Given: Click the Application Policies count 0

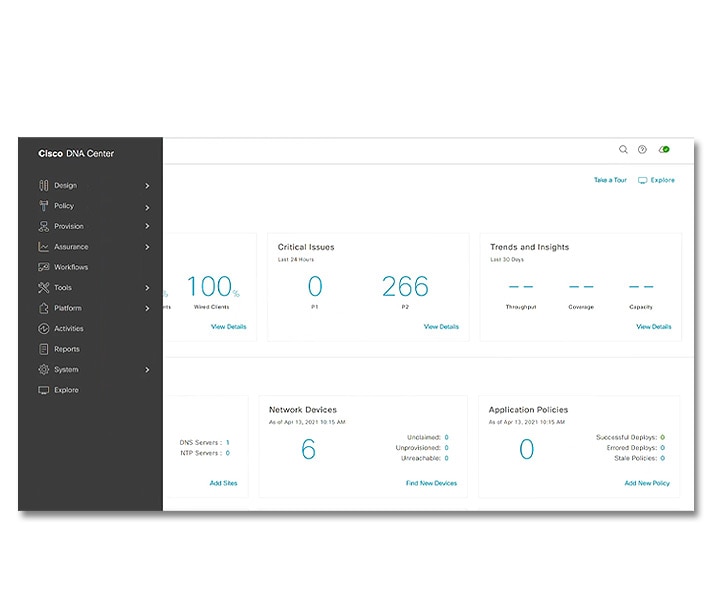Looking at the screenshot, I should pyautogui.click(x=527, y=449).
